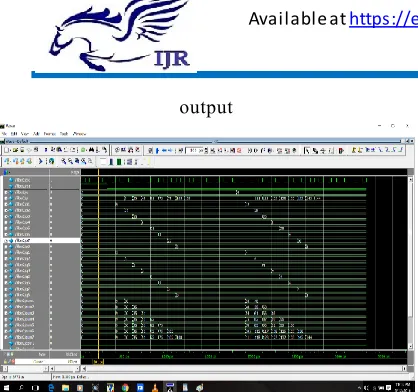Click the blue right arrow toolbar icon
The image size is (418, 392).
coord(170,151)
